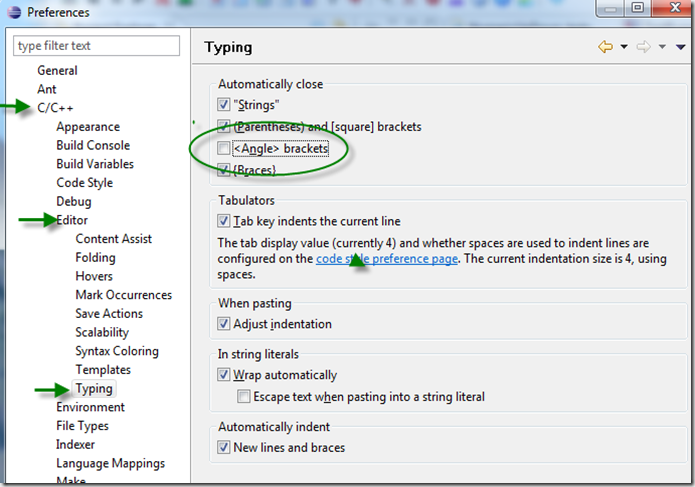Toggle Wrap automatically in string literals
This screenshot has width=695, height=487.
pyautogui.click(x=223, y=375)
